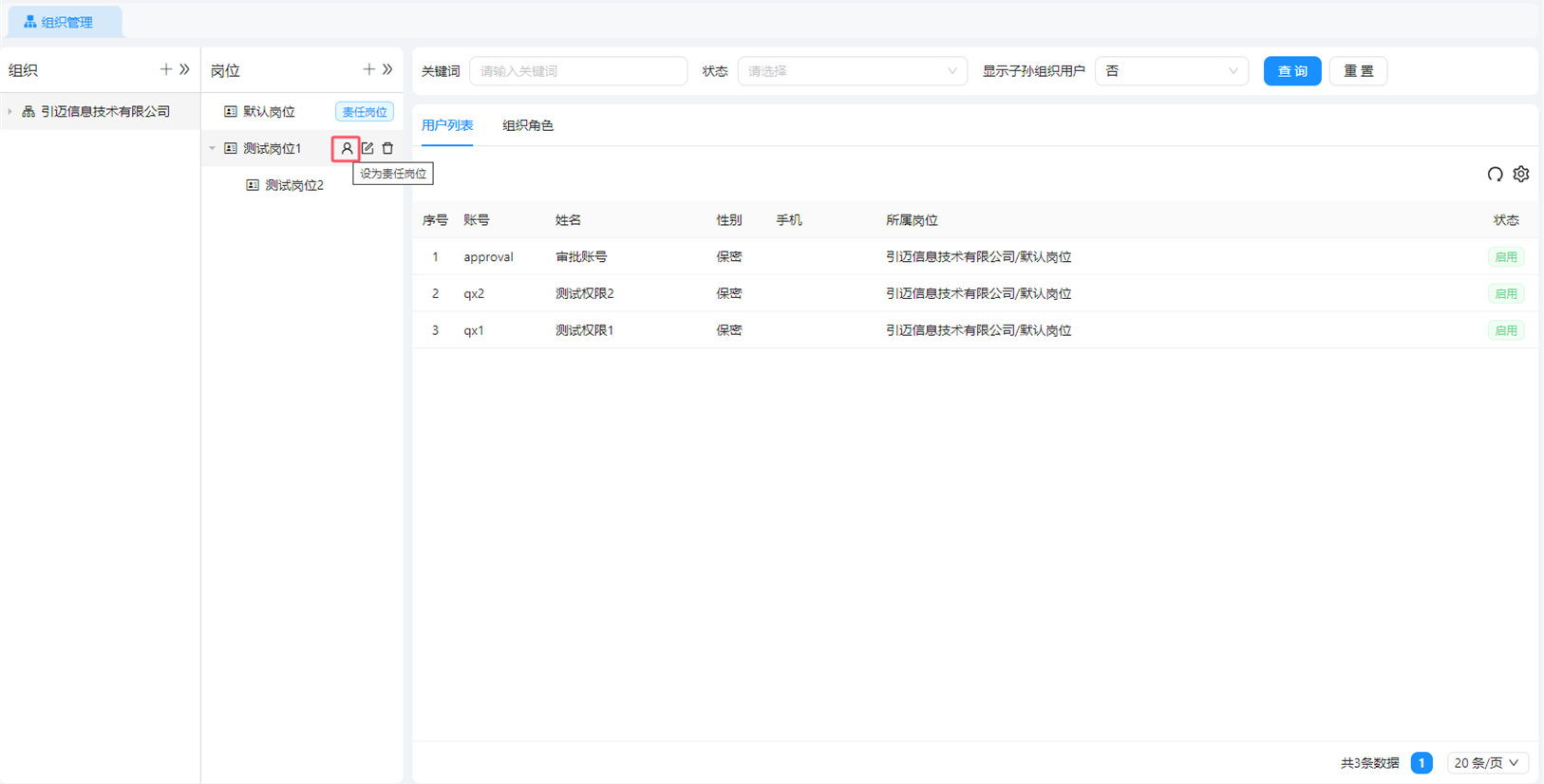Viewport: 1544px width, 784px height.
Task: Delete 测试岗位1 using trash icon
Action: coord(387,149)
